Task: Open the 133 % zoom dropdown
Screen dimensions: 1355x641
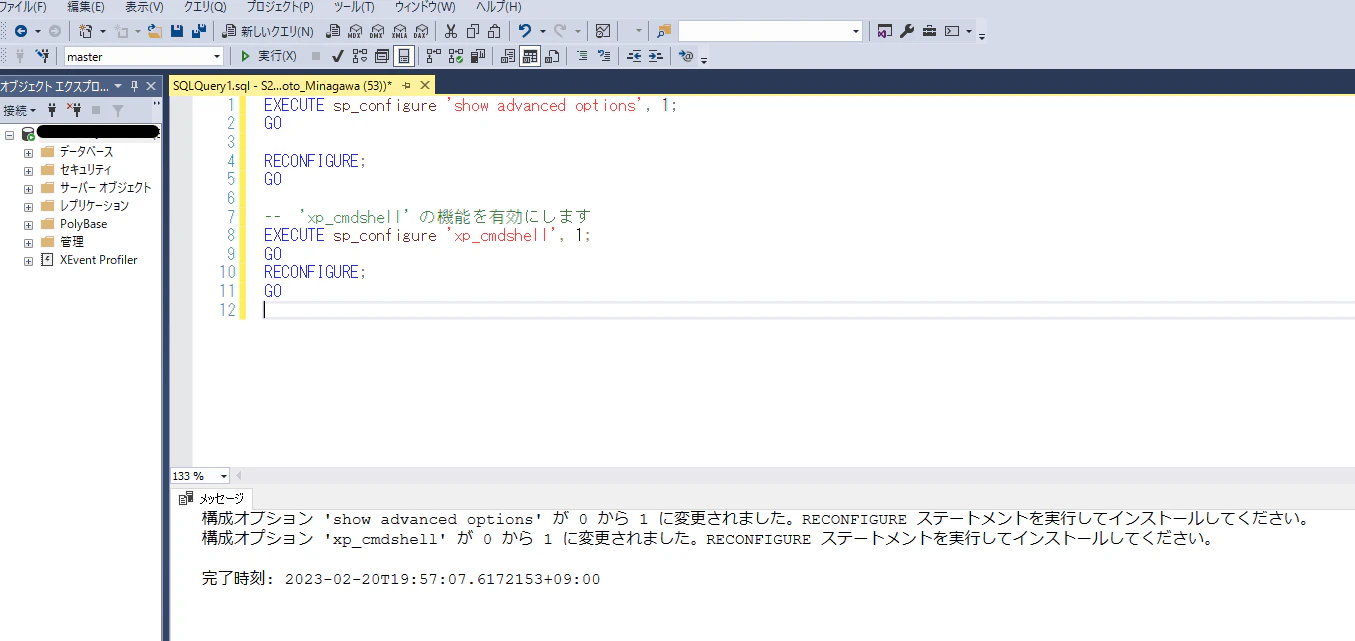Action: click(224, 476)
